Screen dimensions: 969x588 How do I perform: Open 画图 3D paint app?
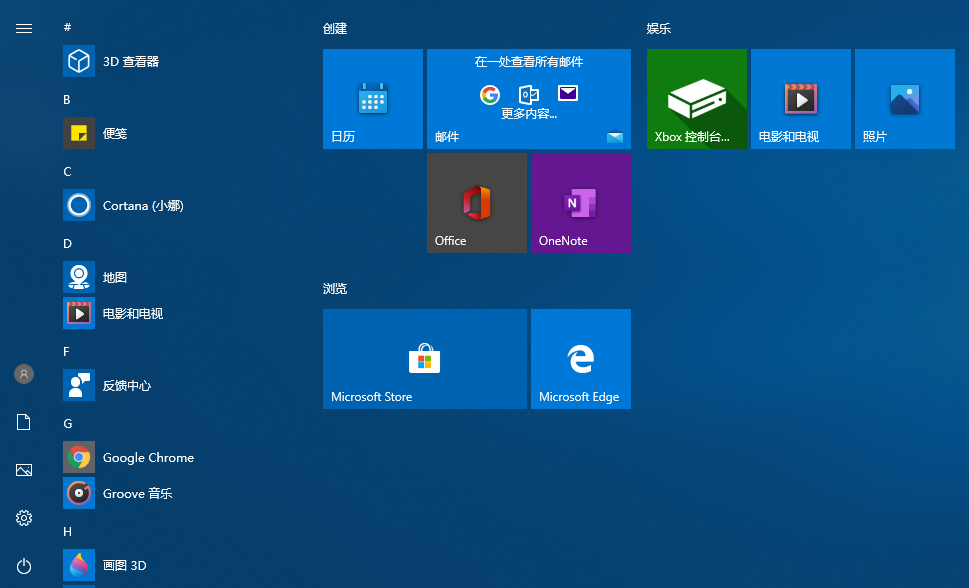[79, 566]
